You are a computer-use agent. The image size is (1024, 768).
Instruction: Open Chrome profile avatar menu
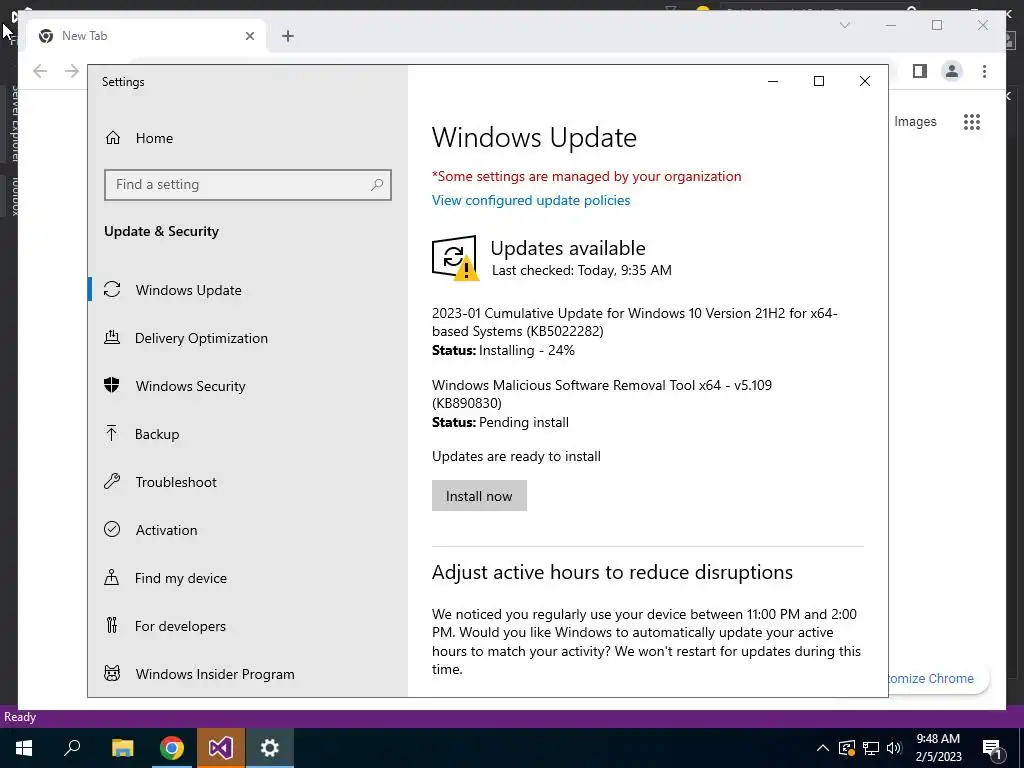pos(952,71)
